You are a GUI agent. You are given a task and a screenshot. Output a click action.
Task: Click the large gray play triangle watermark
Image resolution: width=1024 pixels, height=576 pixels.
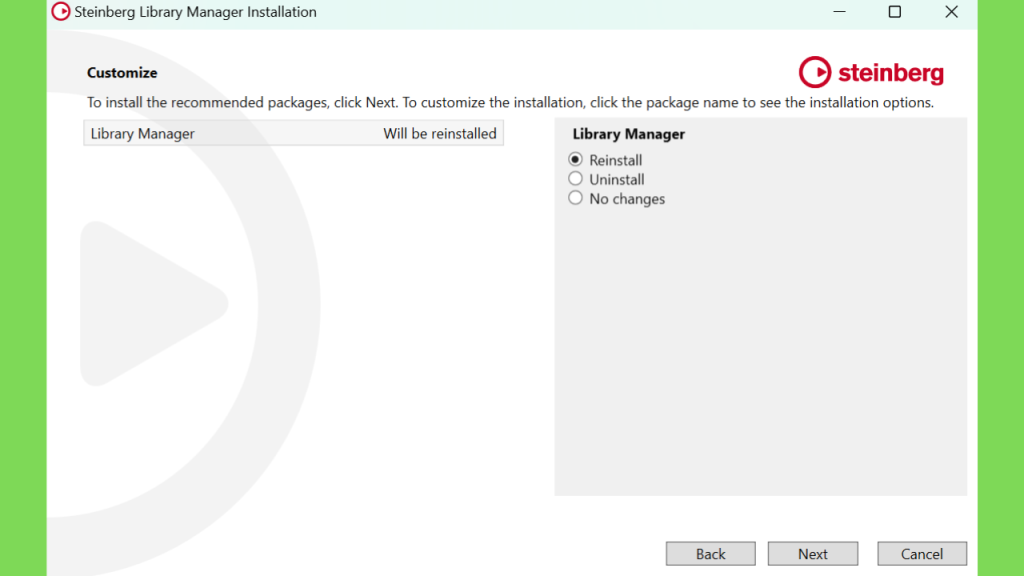tap(154, 304)
